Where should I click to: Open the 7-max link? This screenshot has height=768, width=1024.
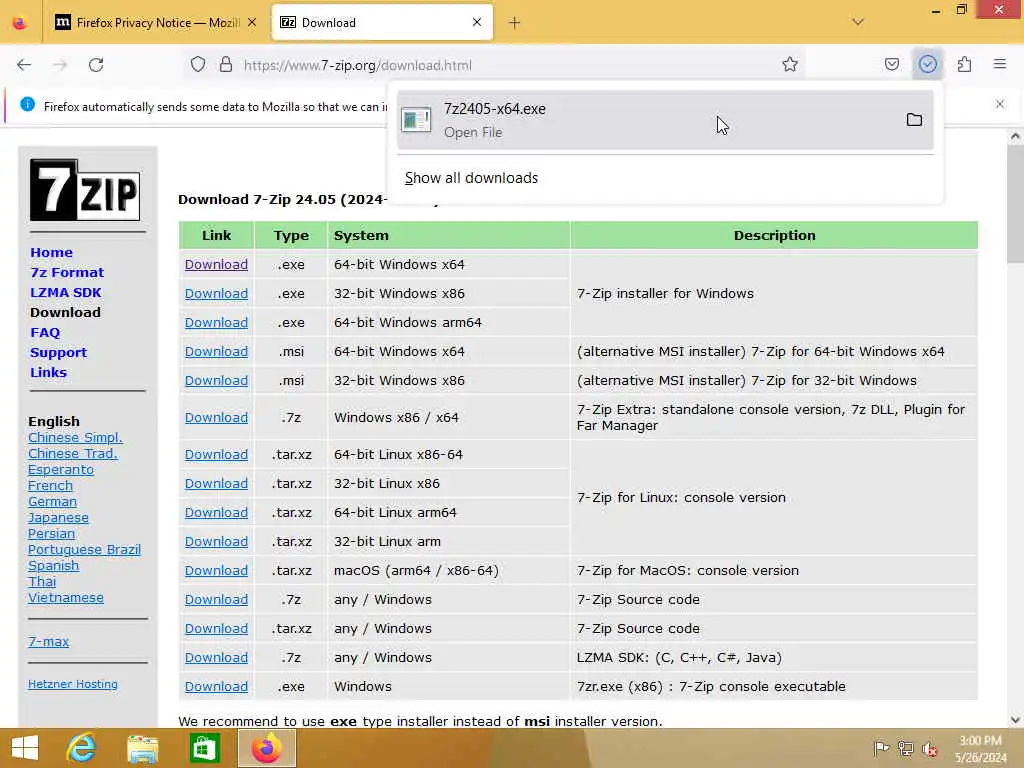coord(48,641)
